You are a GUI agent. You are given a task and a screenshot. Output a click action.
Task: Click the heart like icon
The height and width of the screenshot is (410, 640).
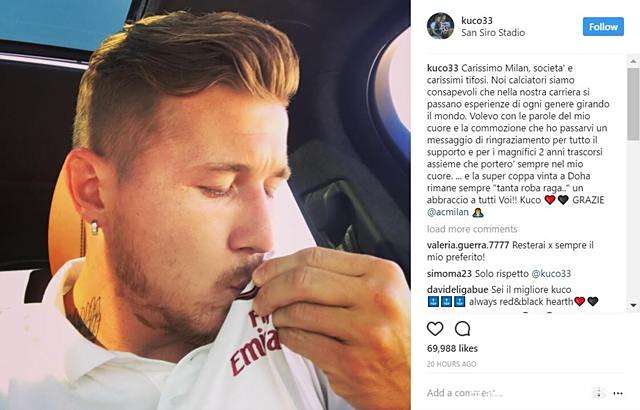pos(435,328)
